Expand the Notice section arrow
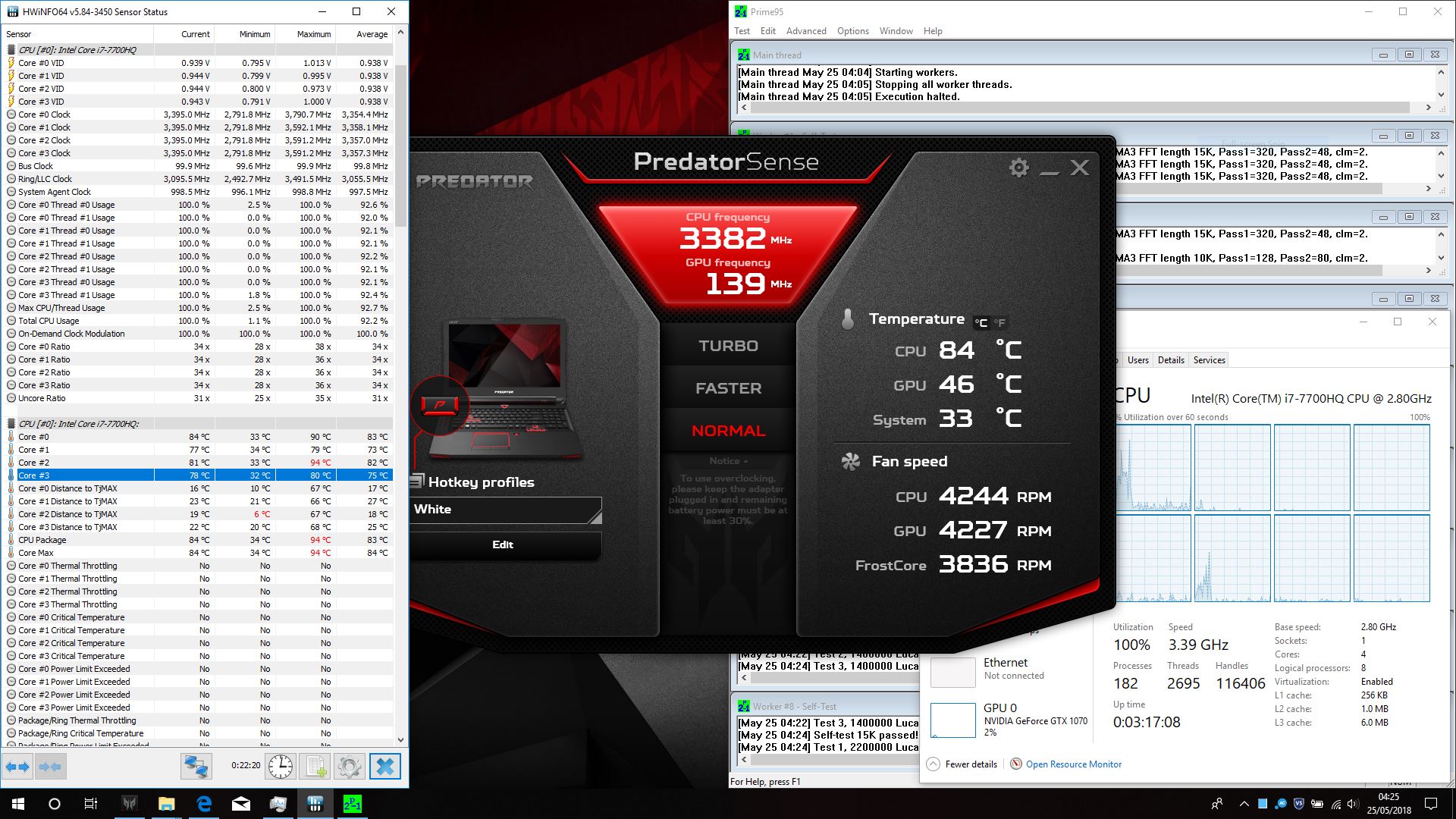 coord(745,461)
